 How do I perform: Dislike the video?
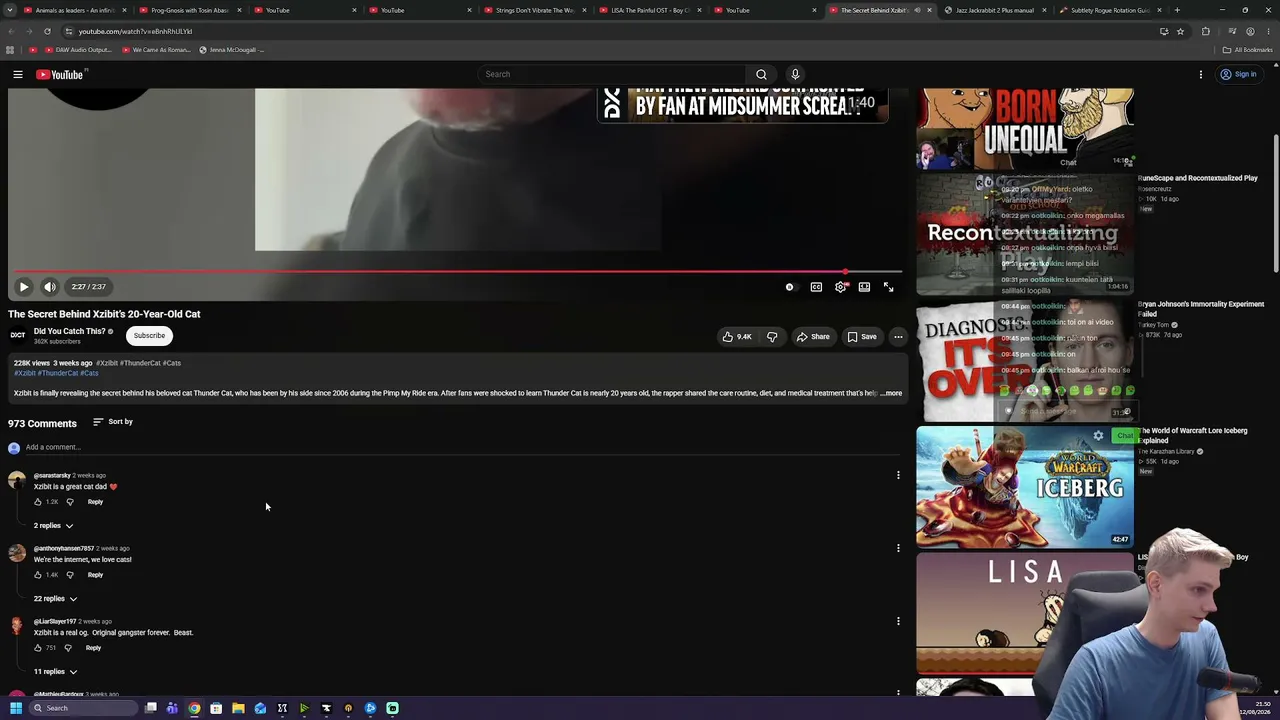[x=772, y=337]
